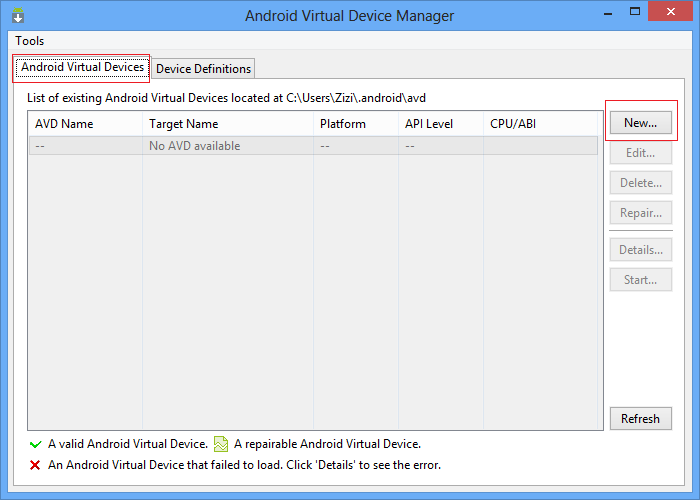Refresh the virtual device list
The height and width of the screenshot is (500, 700).
tap(640, 419)
